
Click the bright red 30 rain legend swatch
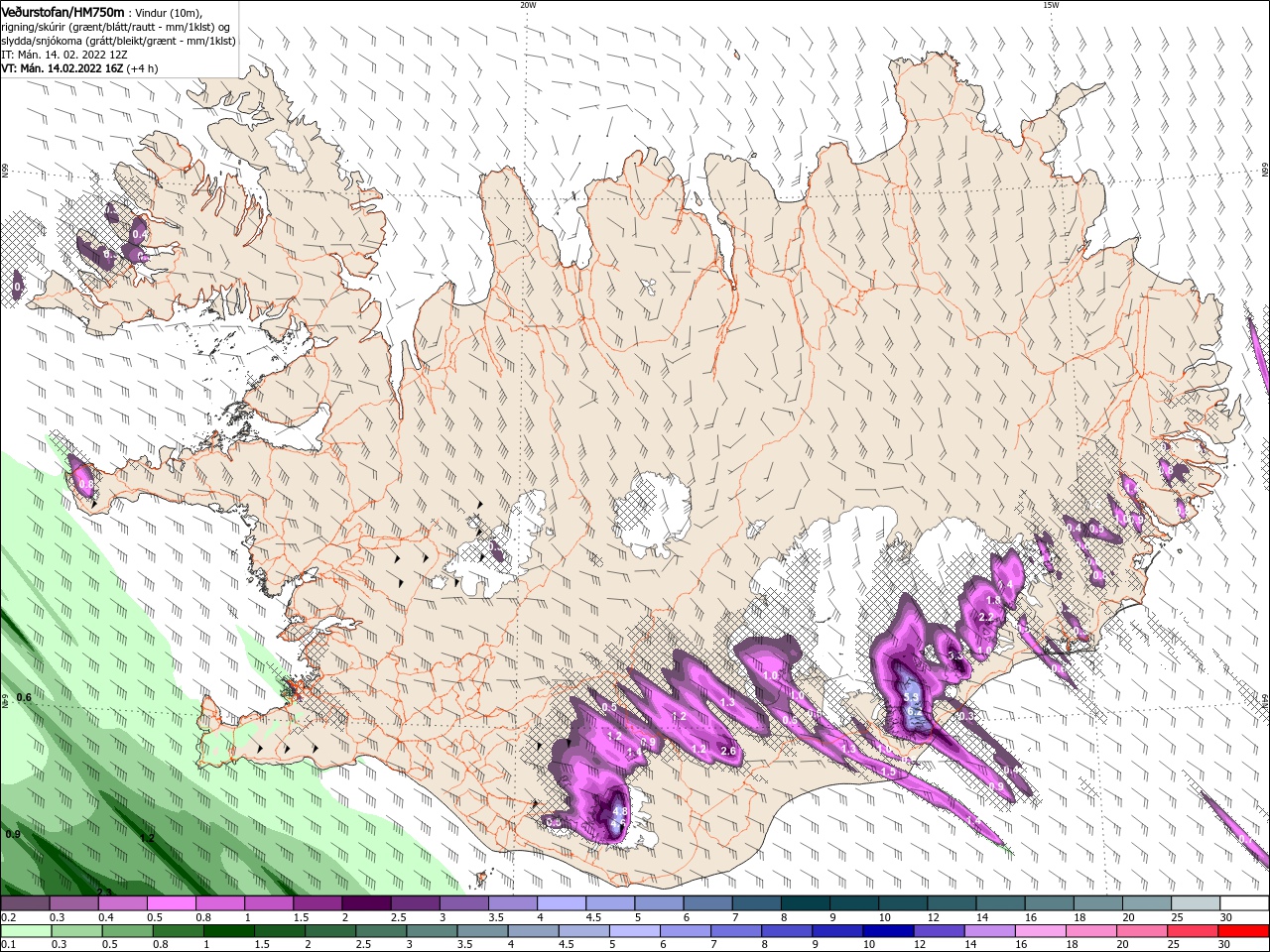pyautogui.click(x=1242, y=931)
